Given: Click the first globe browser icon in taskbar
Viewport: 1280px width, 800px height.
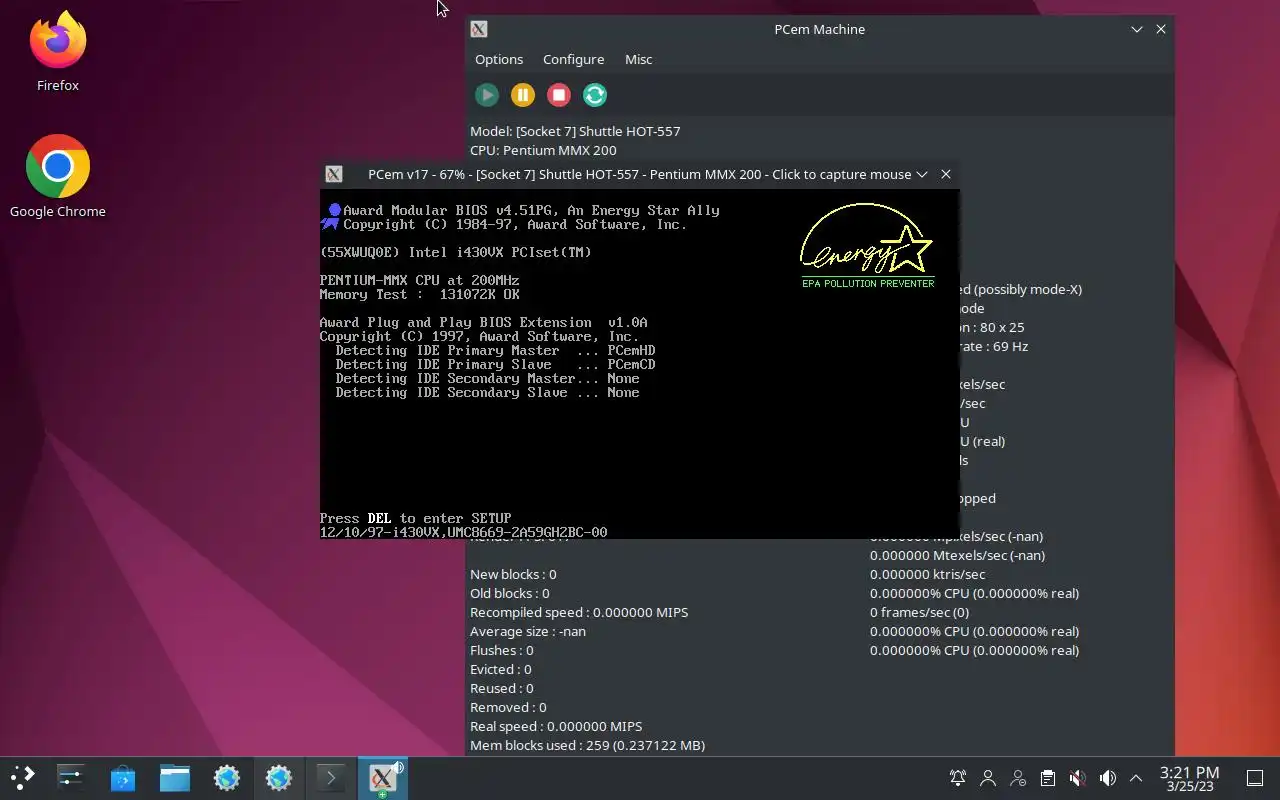Looking at the screenshot, I should (x=226, y=777).
